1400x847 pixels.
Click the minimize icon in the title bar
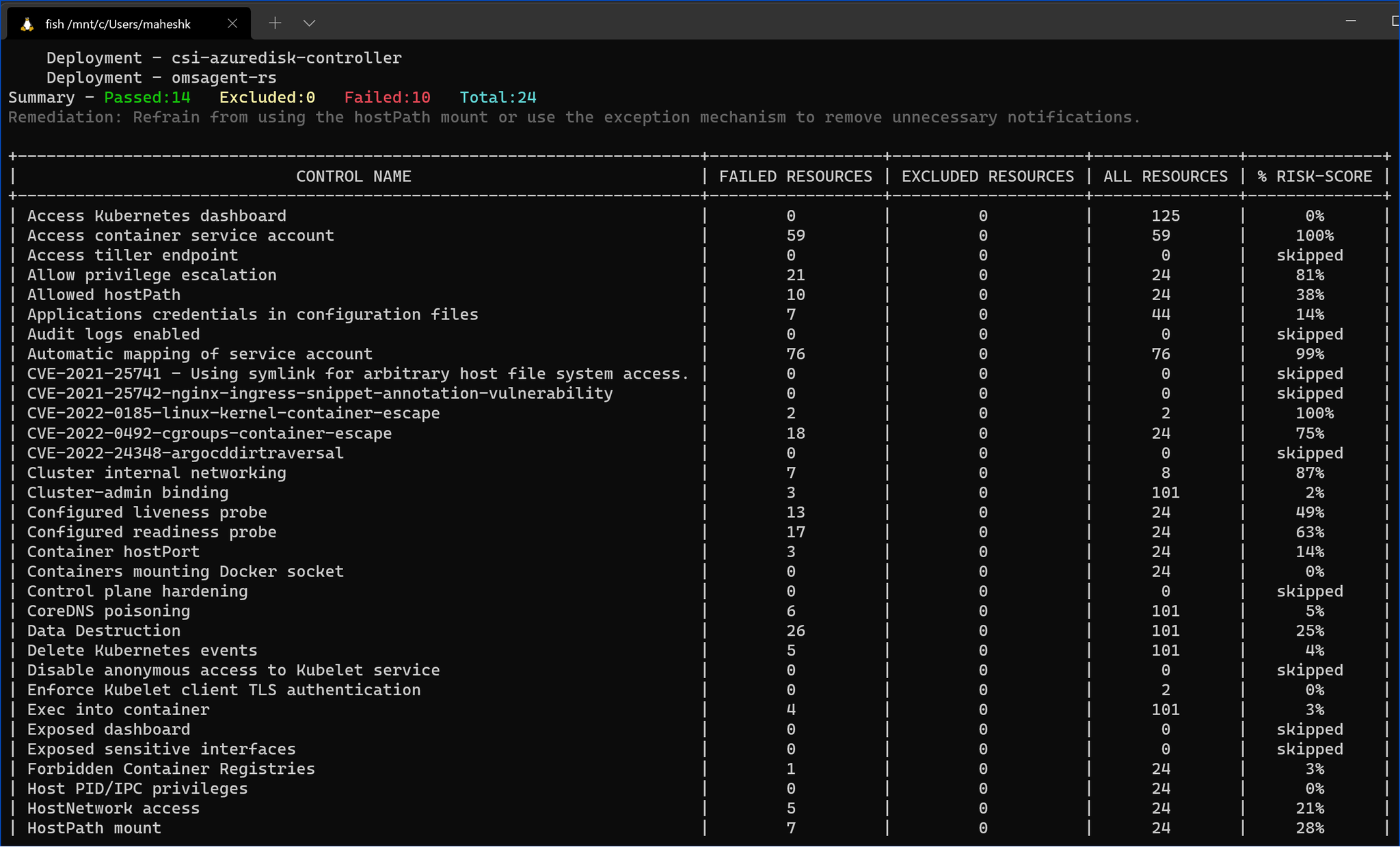pyautogui.click(x=1351, y=21)
